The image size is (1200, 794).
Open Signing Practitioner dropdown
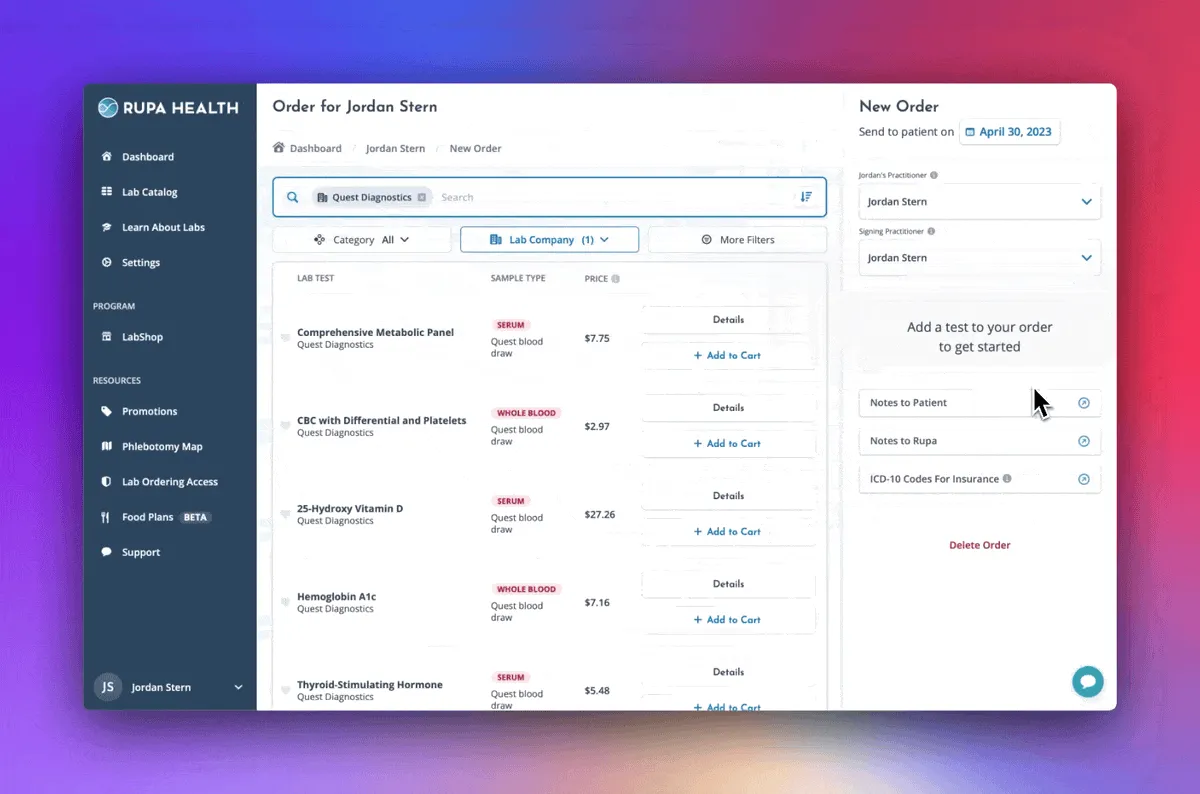980,258
